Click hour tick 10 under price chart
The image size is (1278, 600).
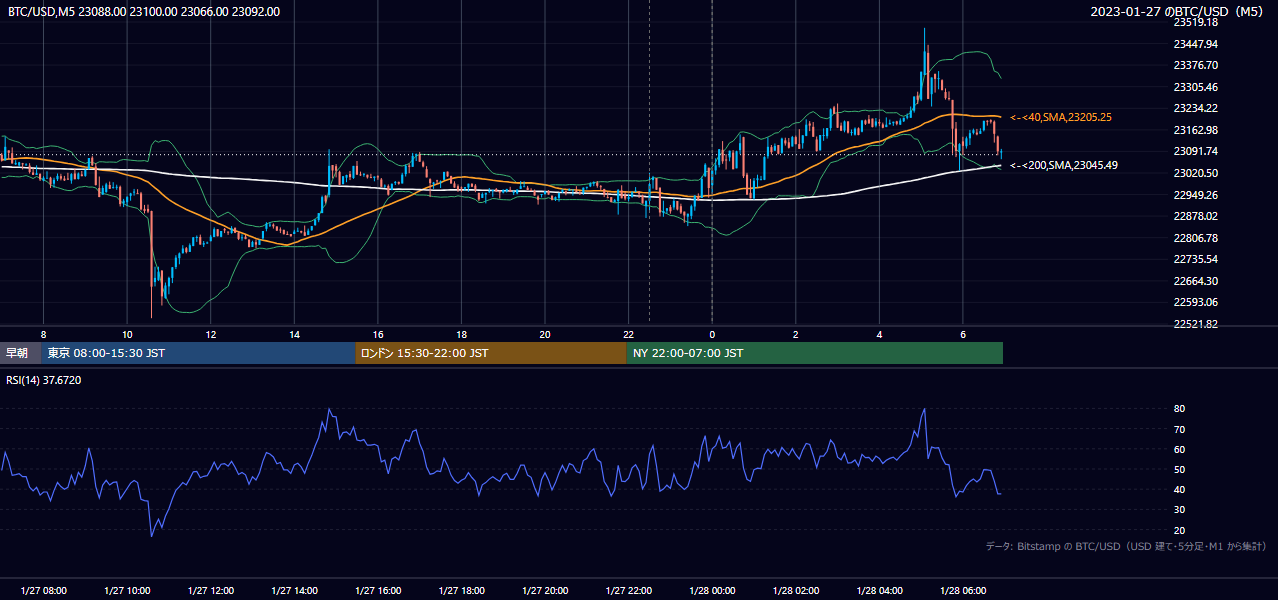tap(127, 334)
